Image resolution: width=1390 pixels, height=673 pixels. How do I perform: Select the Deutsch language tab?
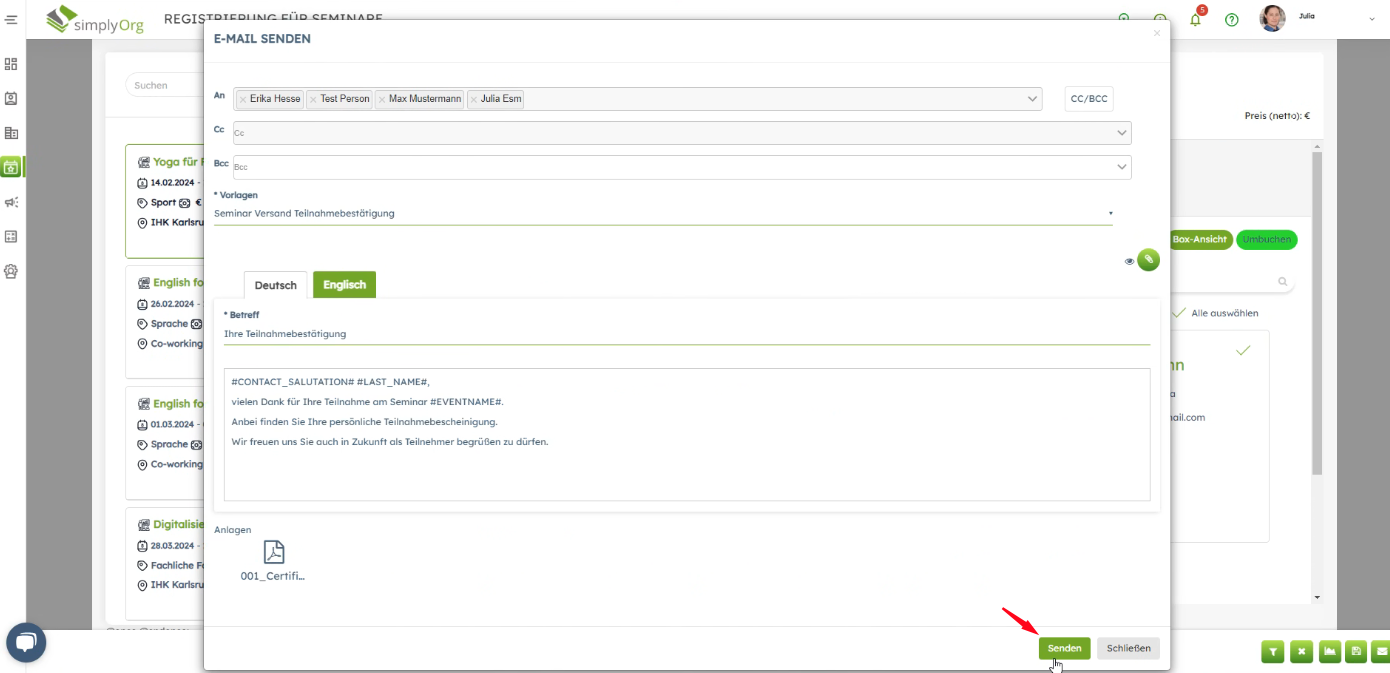click(x=276, y=285)
